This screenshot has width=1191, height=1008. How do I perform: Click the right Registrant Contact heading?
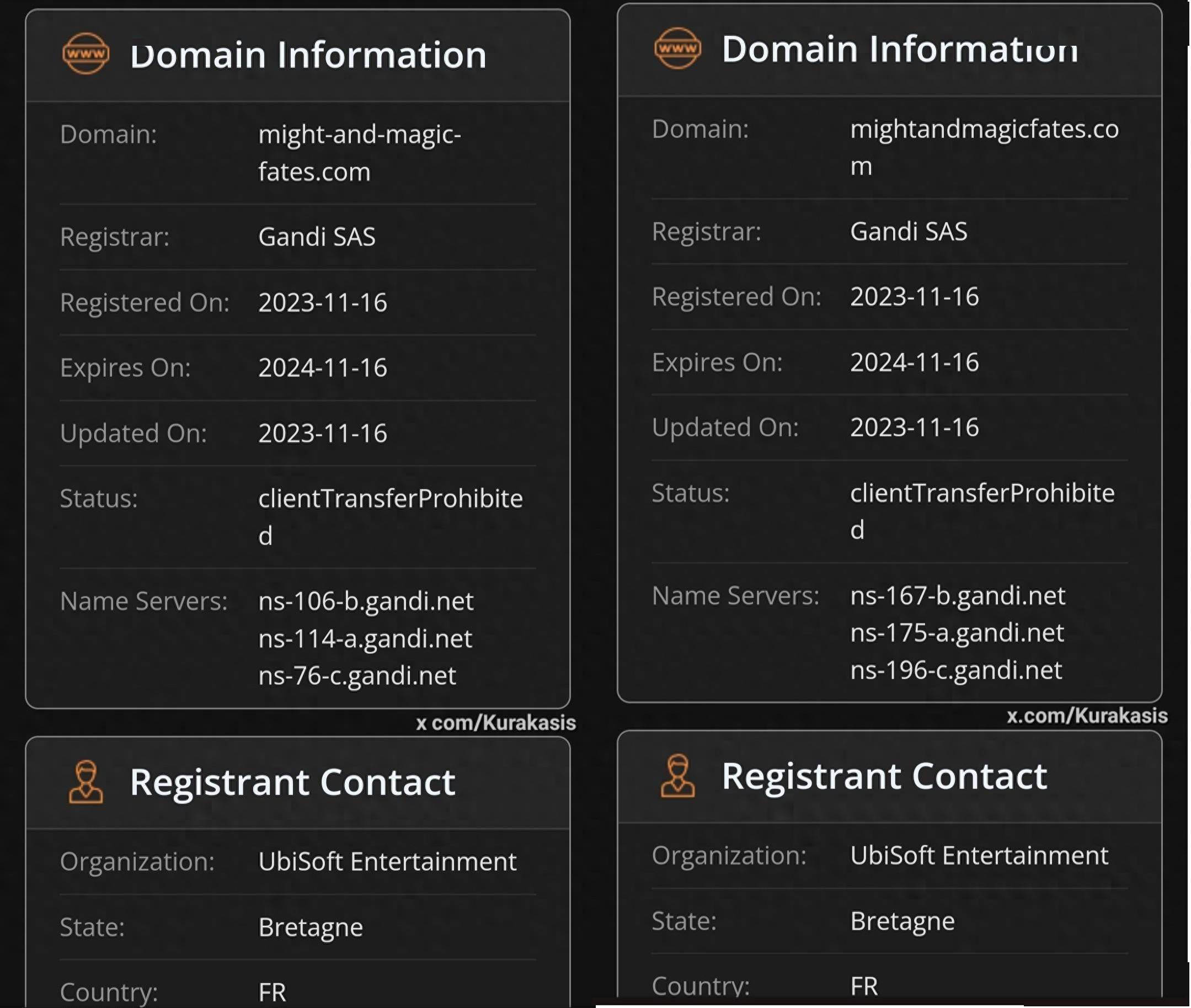pos(884,776)
